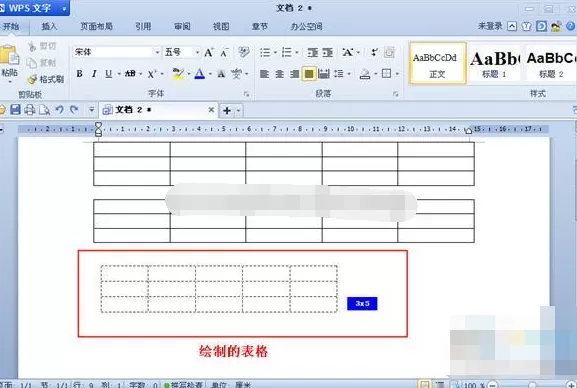This screenshot has width=577, height=388.
Task: Decrease font size with the A- icon
Action: click(224, 53)
